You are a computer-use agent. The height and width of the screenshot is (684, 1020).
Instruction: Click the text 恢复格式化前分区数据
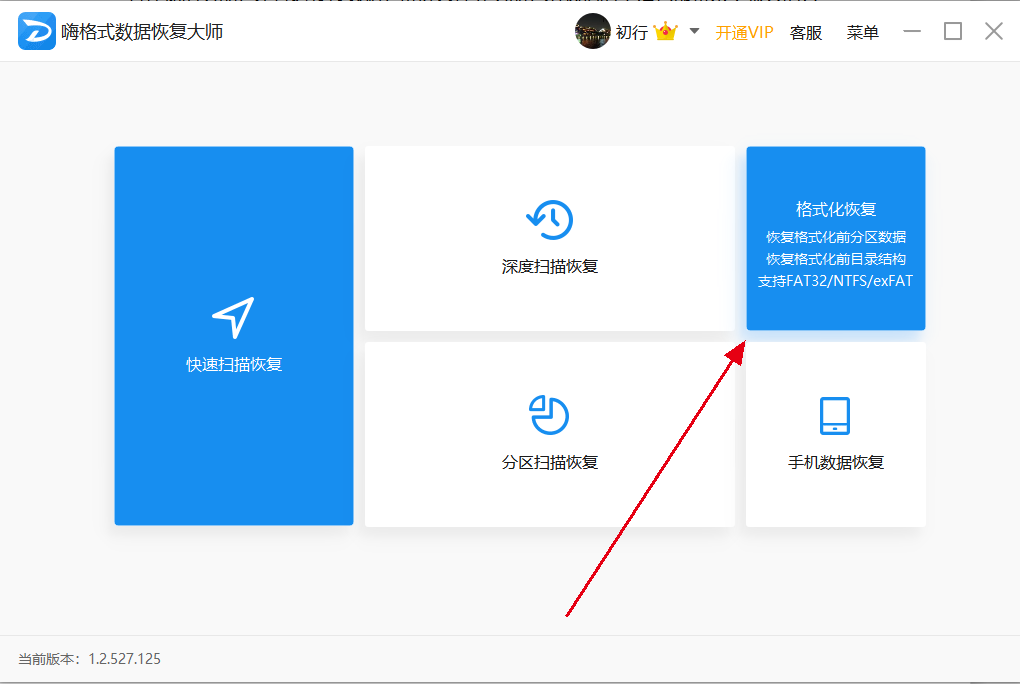836,237
